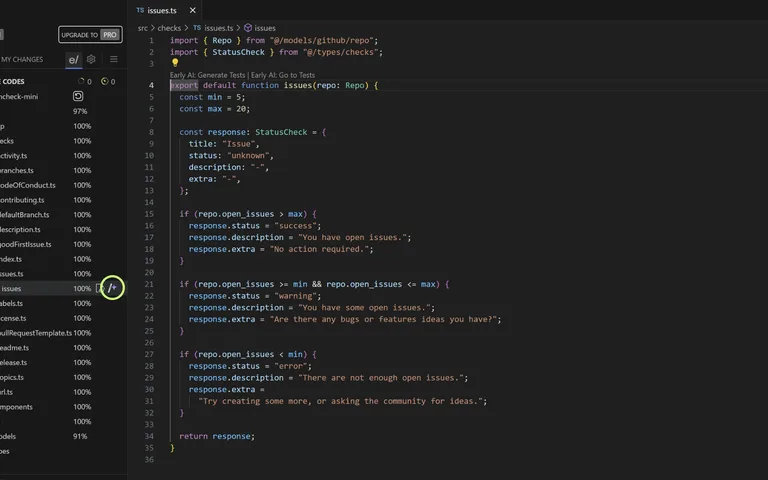The image size is (768, 480).
Task: Click the 97% coverage value
Action: click(80, 111)
